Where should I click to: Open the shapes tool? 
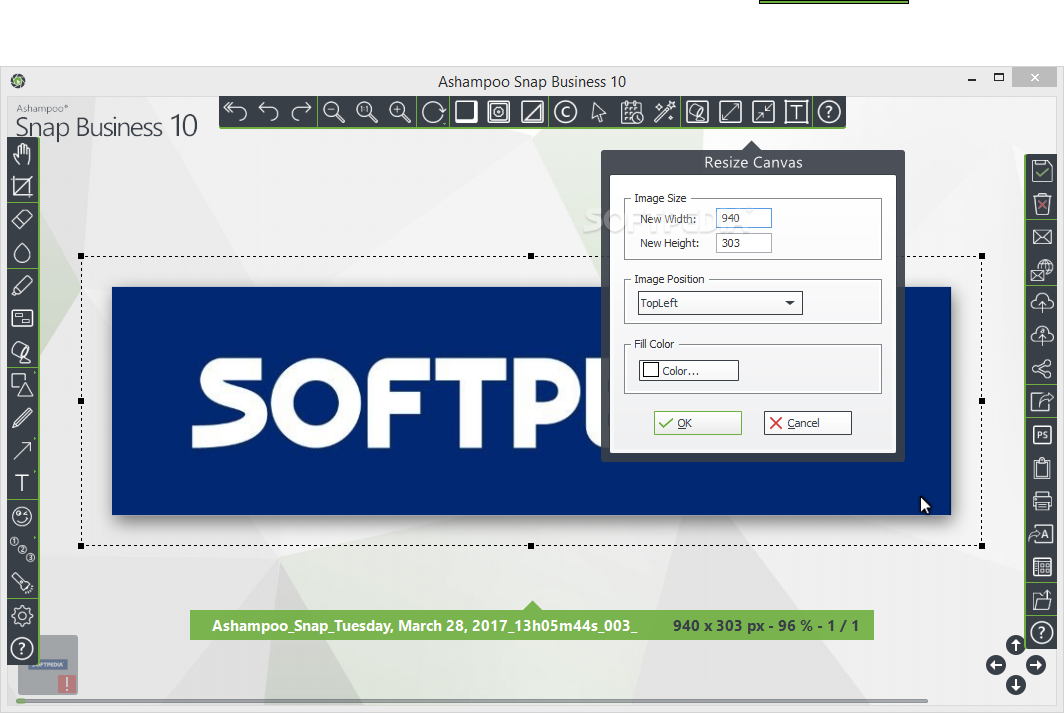tap(22, 385)
